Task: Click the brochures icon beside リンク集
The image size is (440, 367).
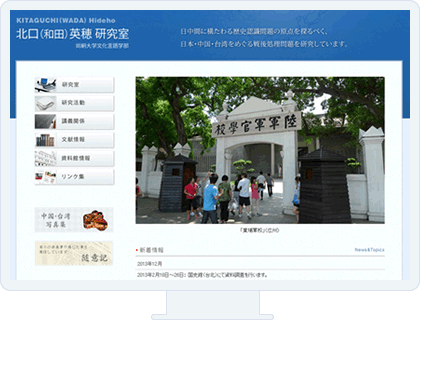Action: point(46,177)
